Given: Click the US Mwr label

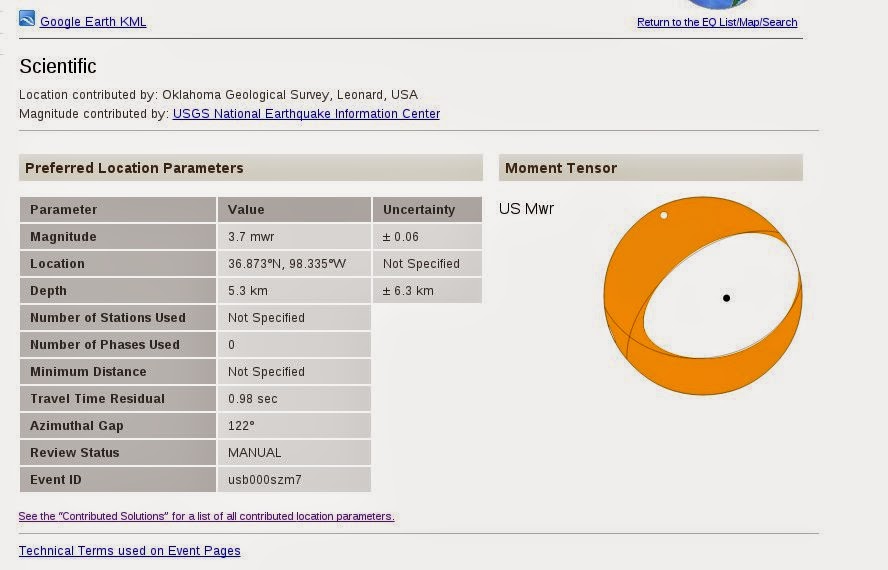Looking at the screenshot, I should coord(526,209).
